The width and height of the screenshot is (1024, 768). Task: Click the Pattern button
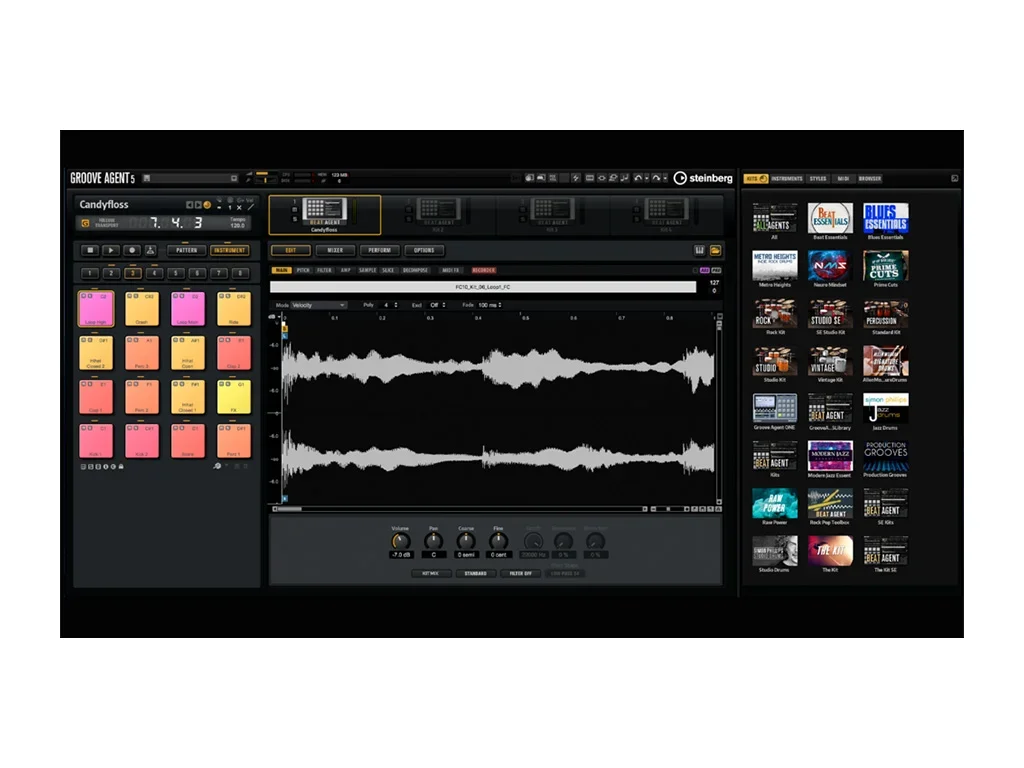[187, 250]
